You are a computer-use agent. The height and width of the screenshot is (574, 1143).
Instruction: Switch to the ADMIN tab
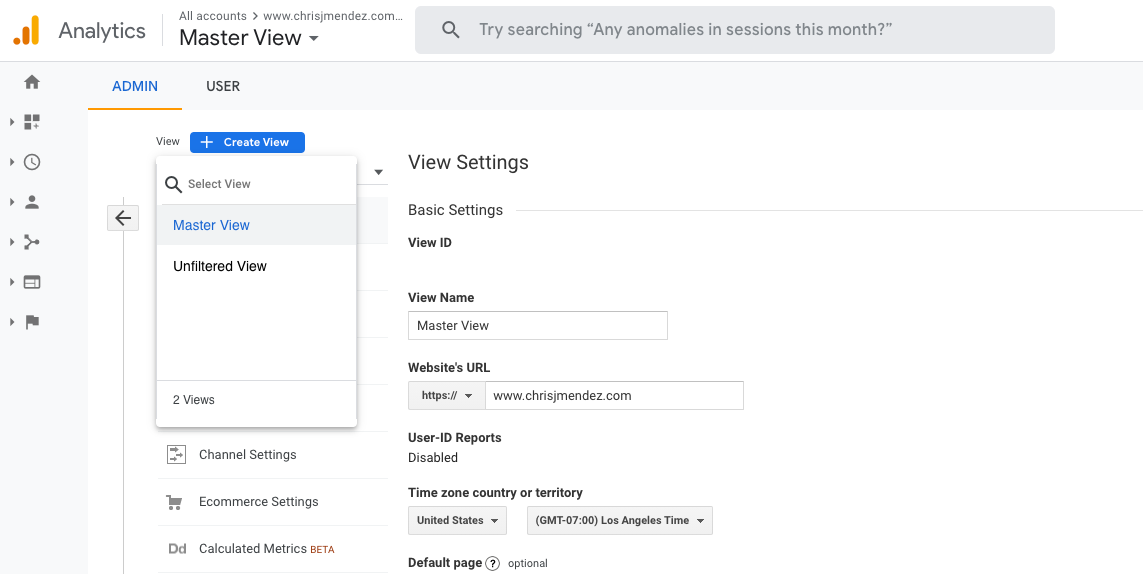(135, 86)
